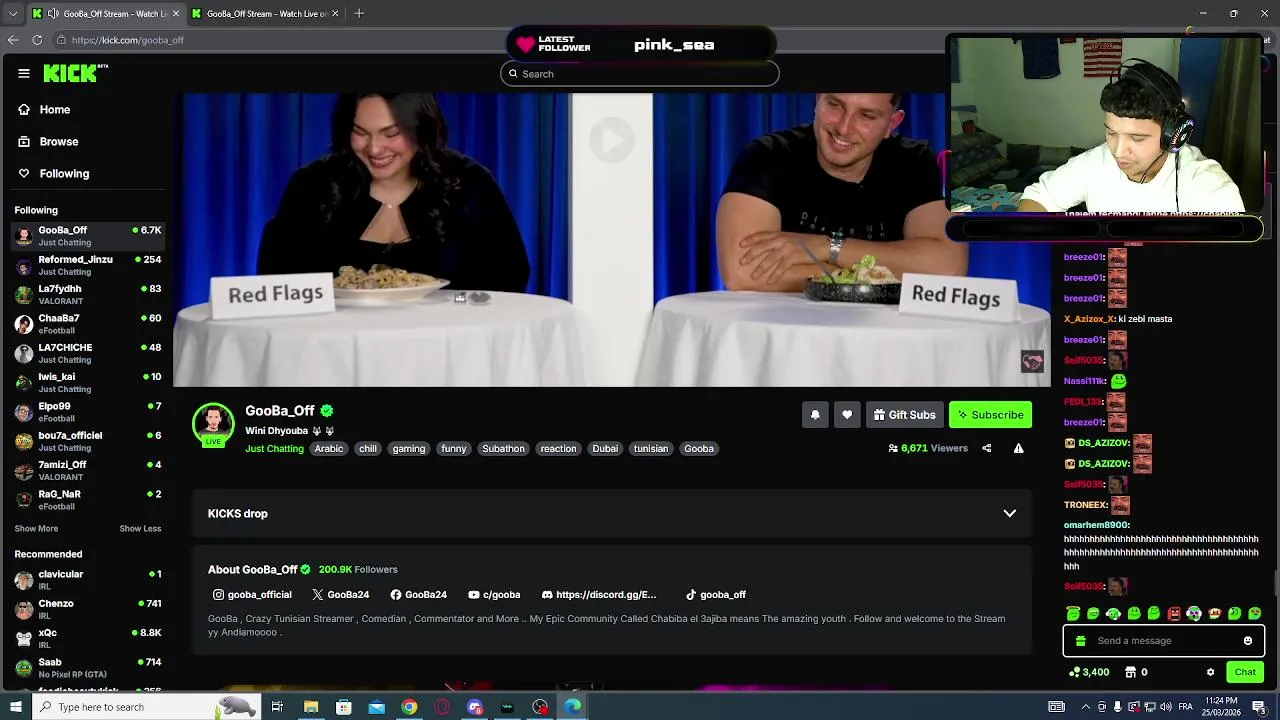
Task: Open the chat shop icon
Action: point(1131,672)
